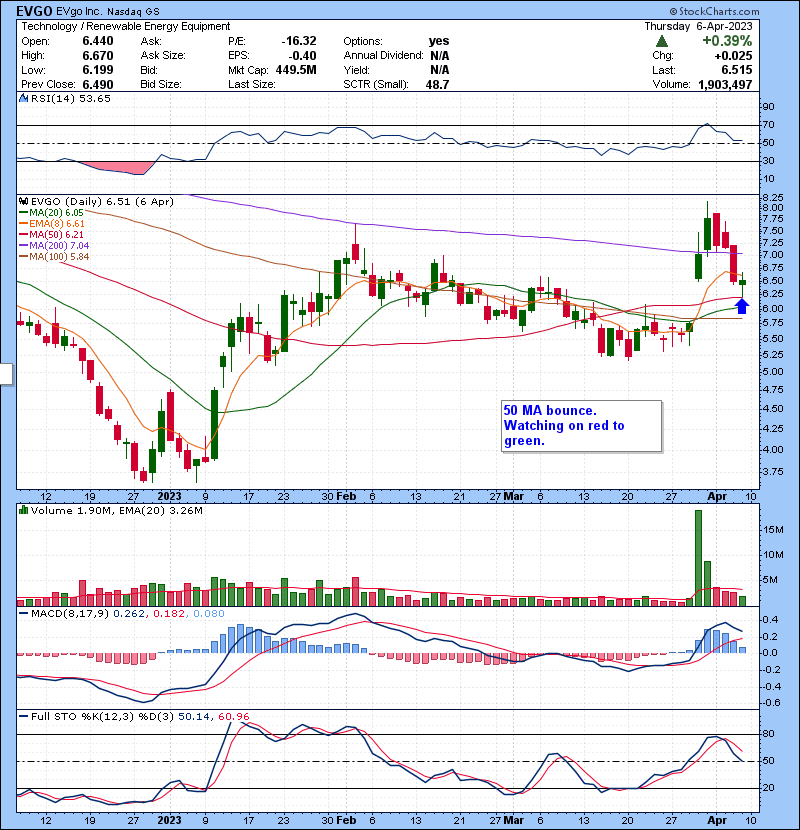The image size is (800, 830).
Task: Select the MA(100) 5.84 legend entry
Action: 54,257
